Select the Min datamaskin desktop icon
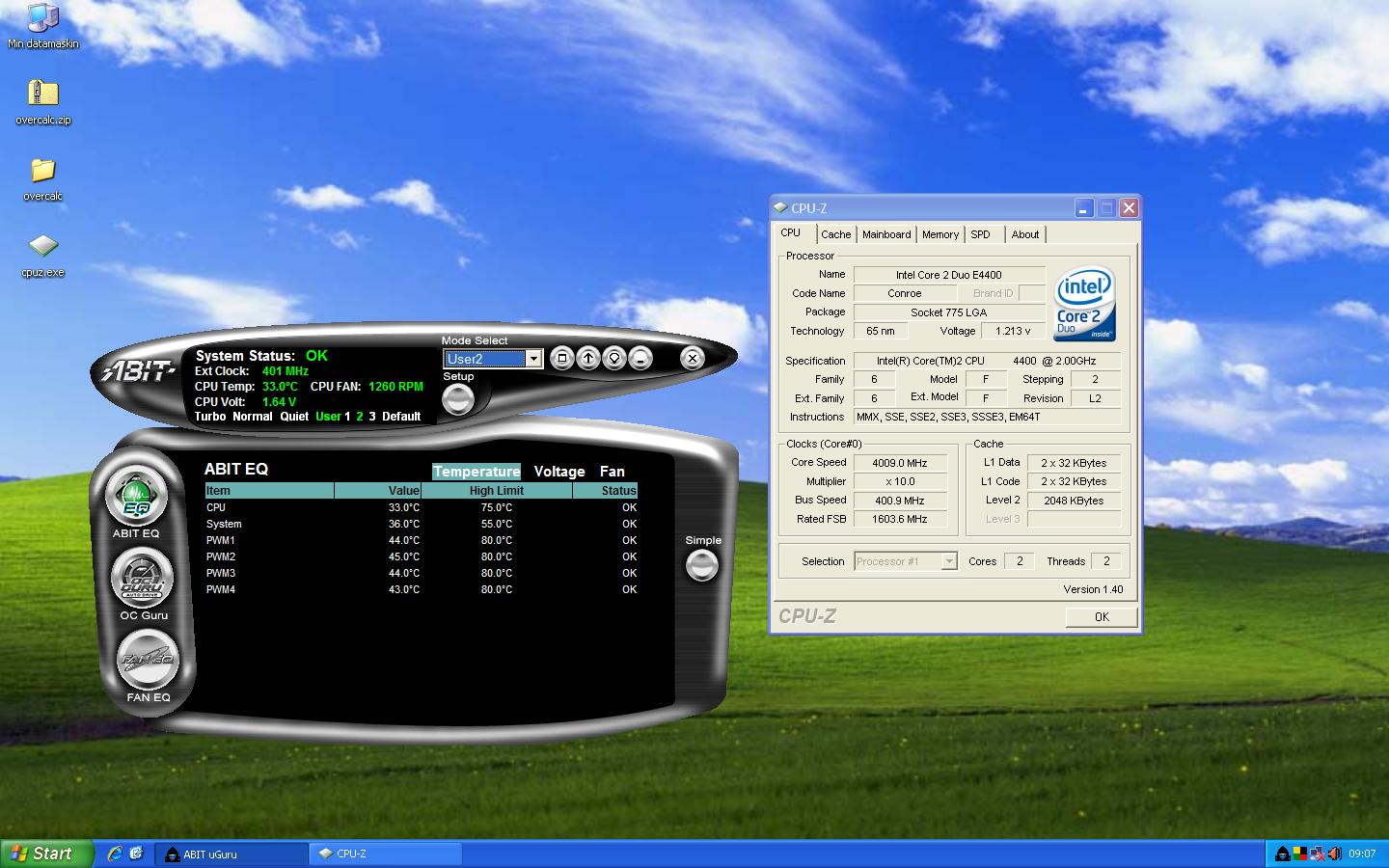The image size is (1389, 868). point(42,26)
